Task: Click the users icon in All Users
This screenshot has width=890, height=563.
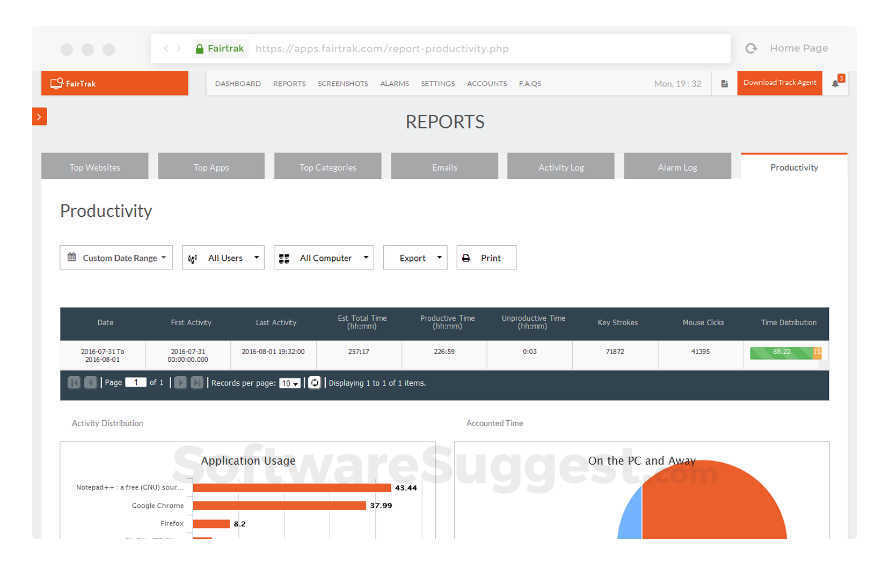Action: pyautogui.click(x=192, y=258)
